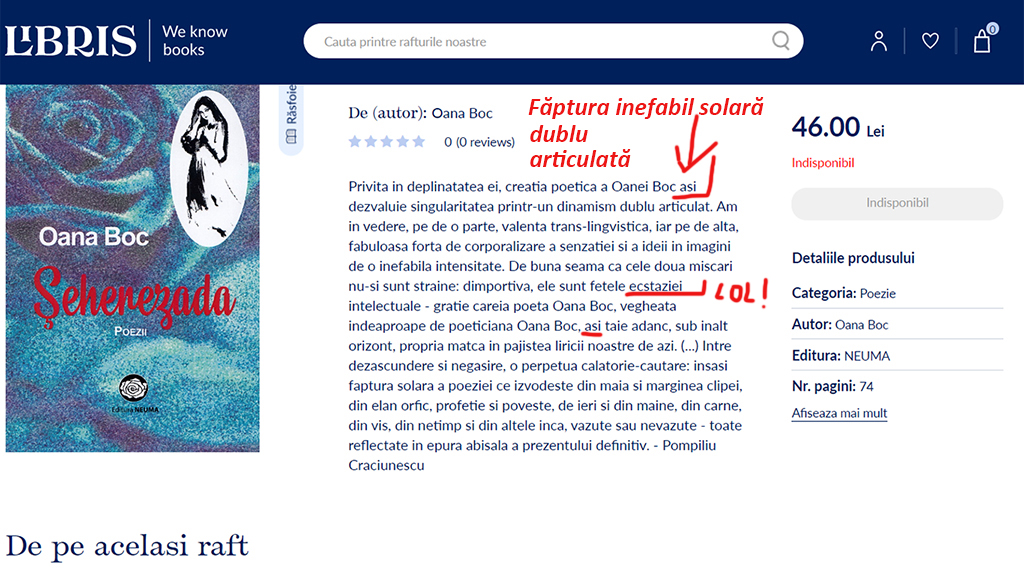This screenshot has height=576, width=1024.
Task: Select the fifth rating star
Action: 419,142
